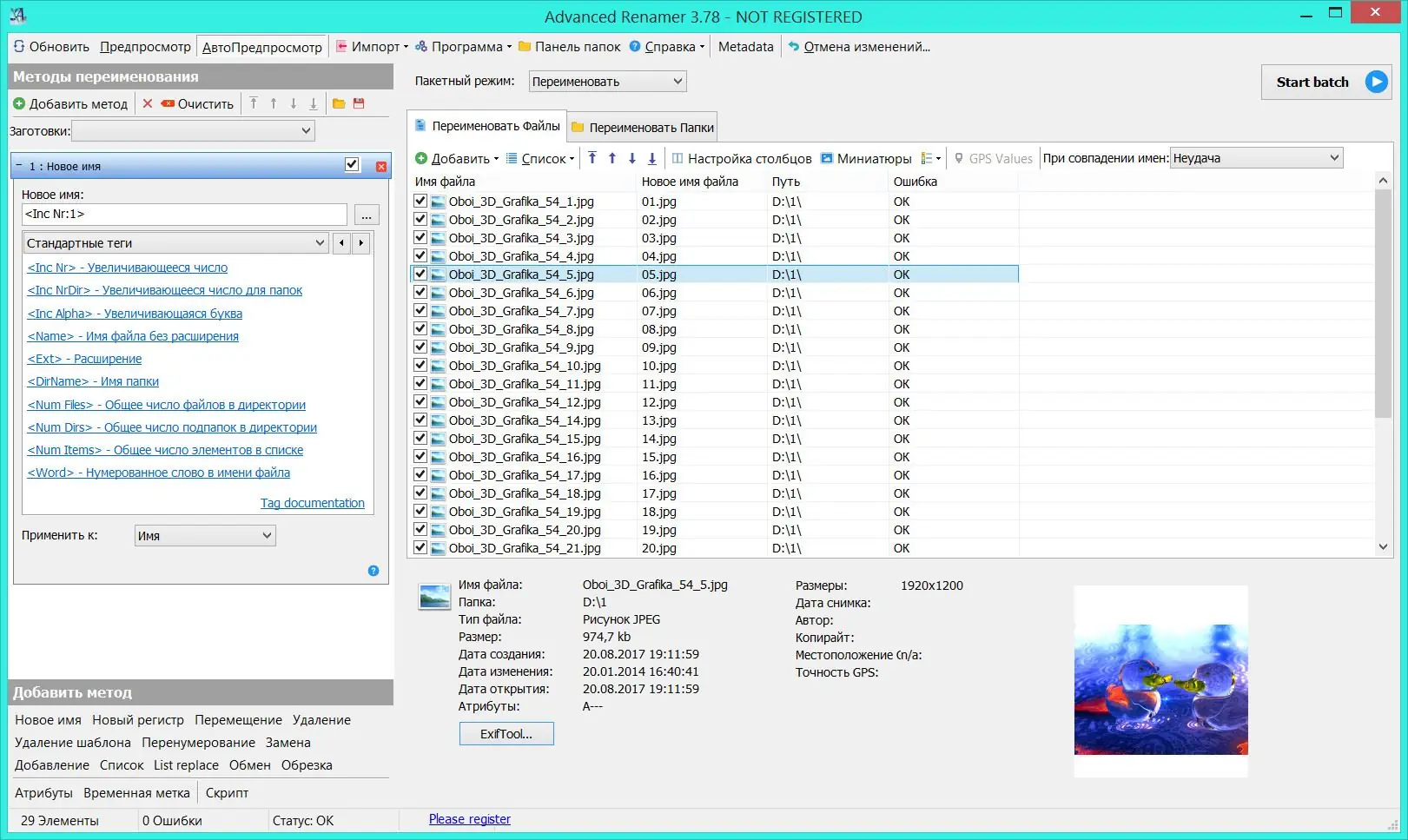Viewport: 1408px width, 840px height.
Task: Show previous tag group arrow
Action: [341, 243]
